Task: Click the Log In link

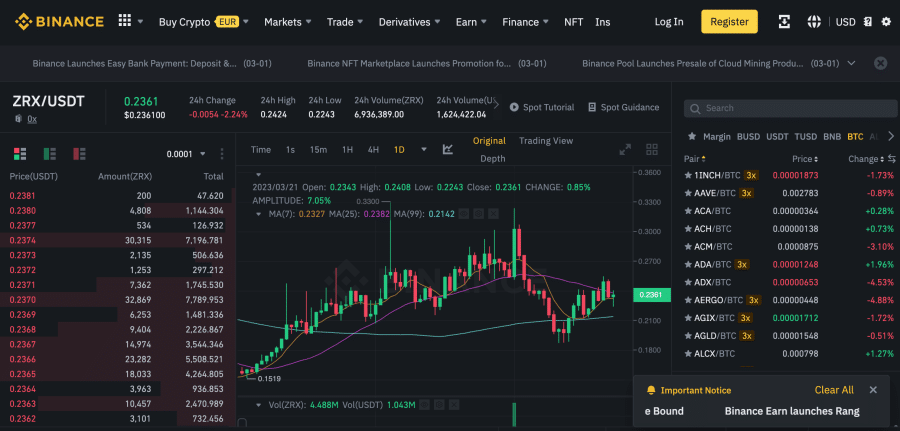Action: [x=669, y=22]
